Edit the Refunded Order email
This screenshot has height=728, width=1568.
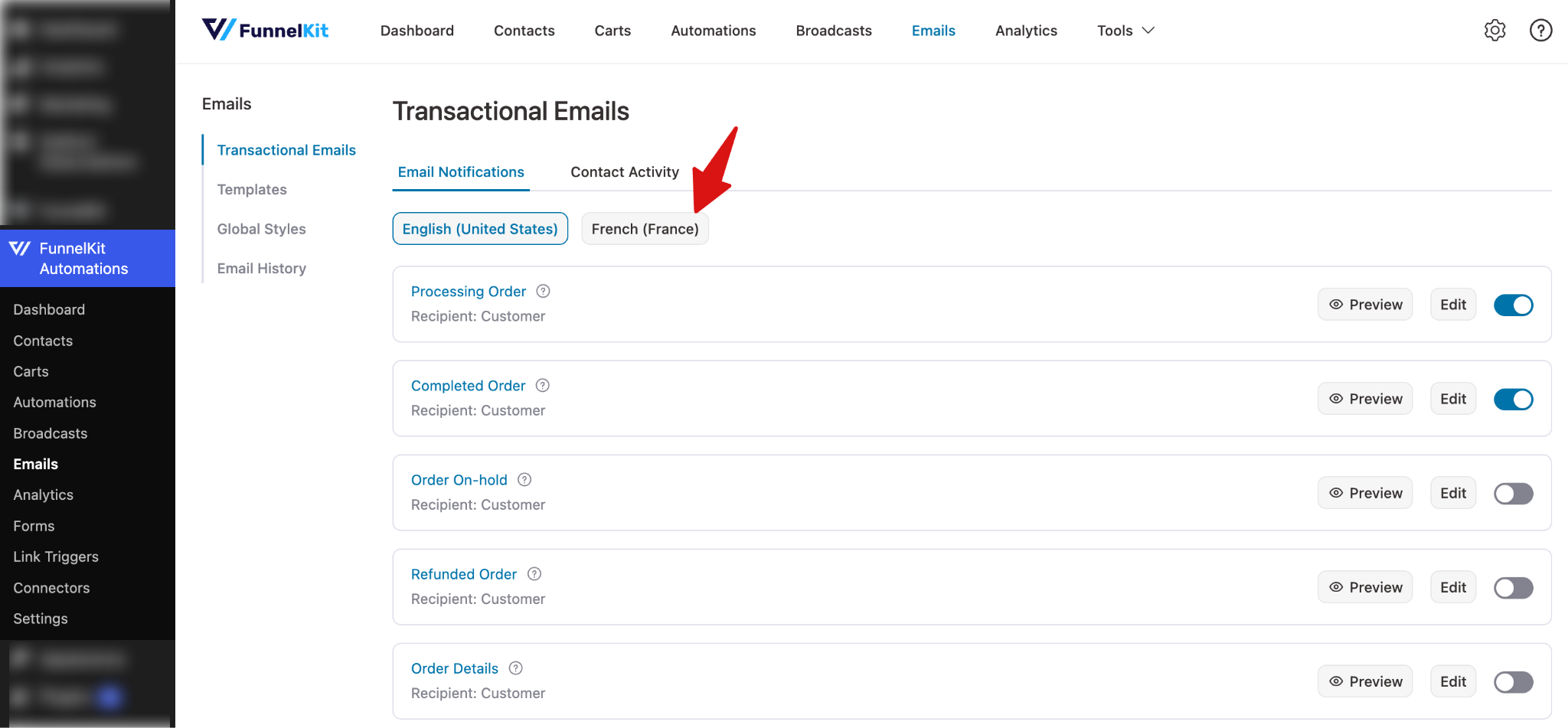point(1452,586)
